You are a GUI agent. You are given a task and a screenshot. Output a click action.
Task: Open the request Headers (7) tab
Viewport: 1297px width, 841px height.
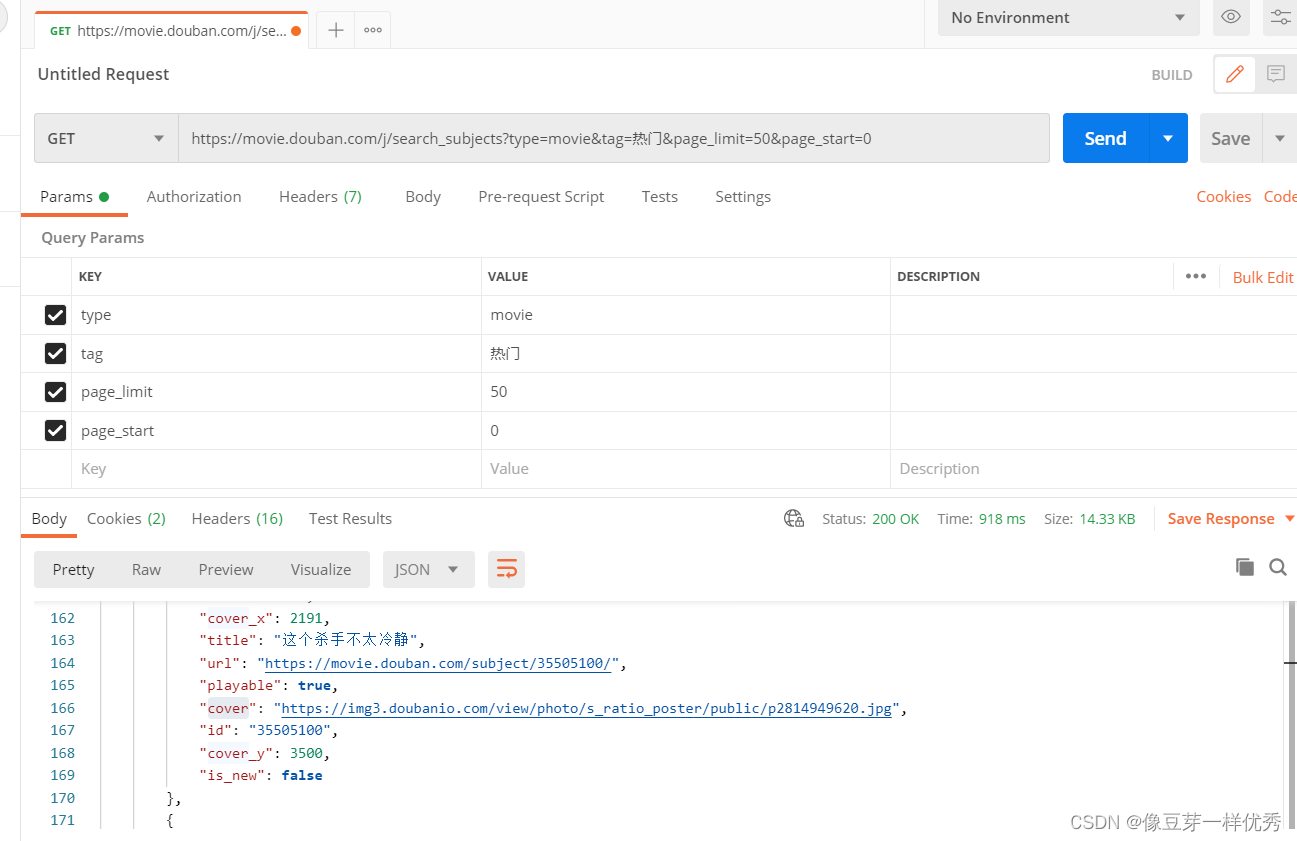coord(320,197)
